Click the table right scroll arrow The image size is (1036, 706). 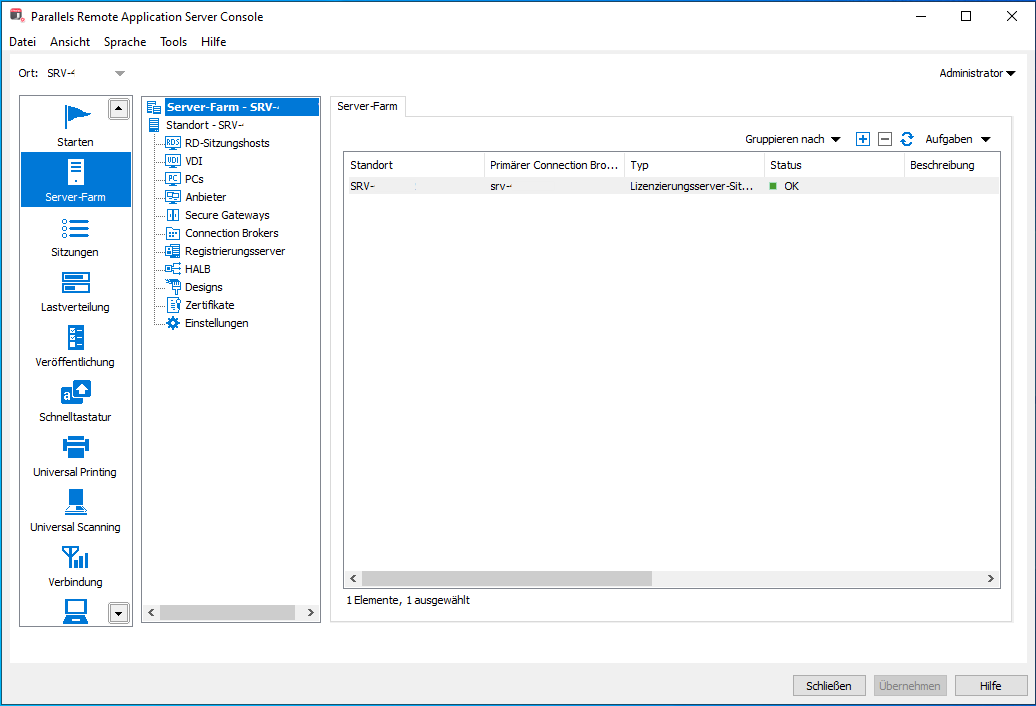point(990,579)
